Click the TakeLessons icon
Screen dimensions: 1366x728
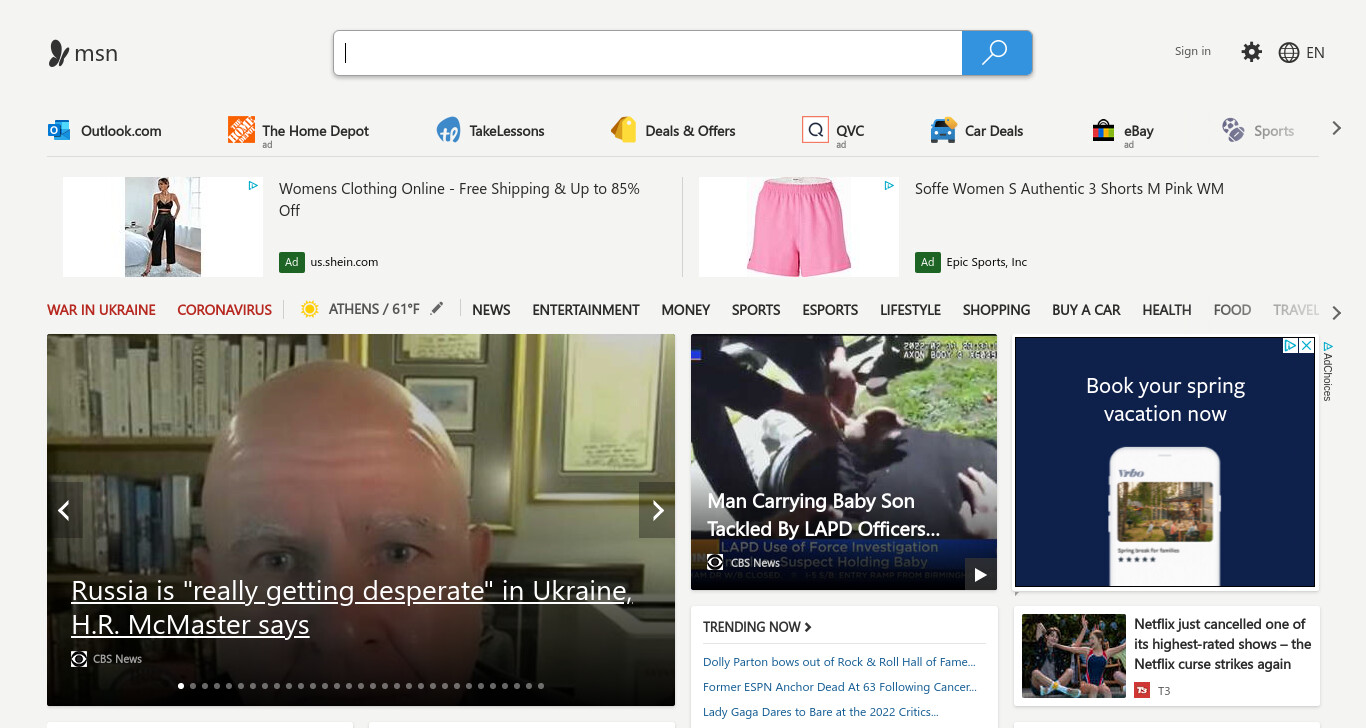pos(448,130)
